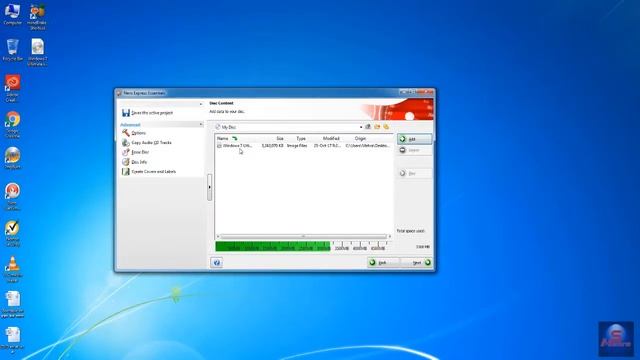Collapse the Advanced section
The width and height of the screenshot is (640, 360).
[x=201, y=124]
